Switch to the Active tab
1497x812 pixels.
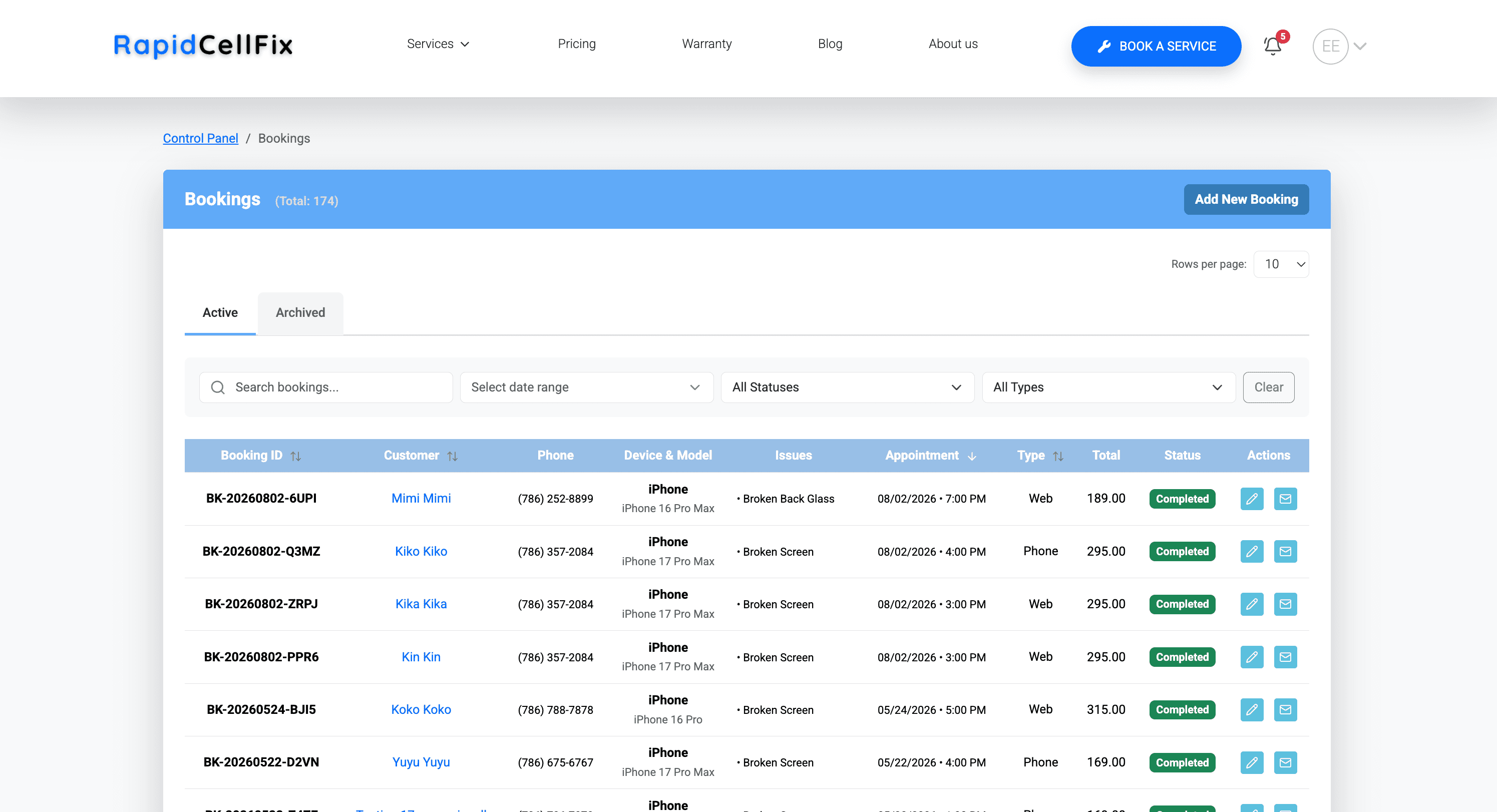coord(220,313)
